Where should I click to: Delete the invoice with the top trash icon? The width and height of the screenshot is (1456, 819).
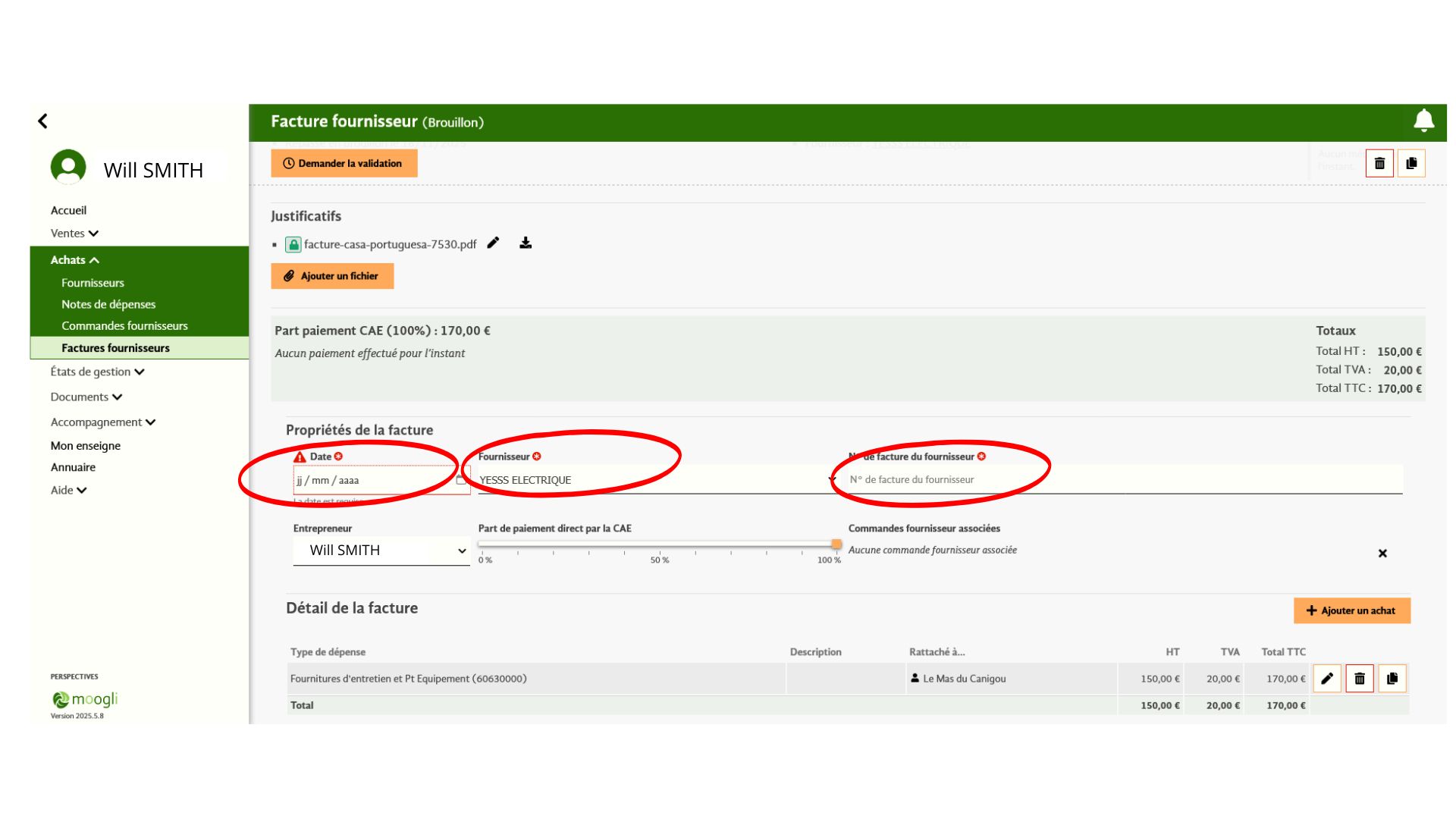coord(1379,163)
